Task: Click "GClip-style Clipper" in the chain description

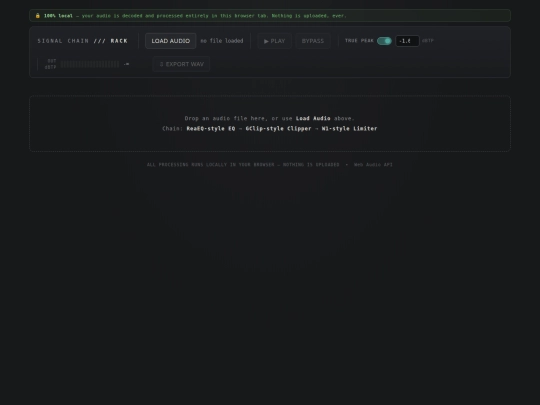Action: click(x=278, y=128)
